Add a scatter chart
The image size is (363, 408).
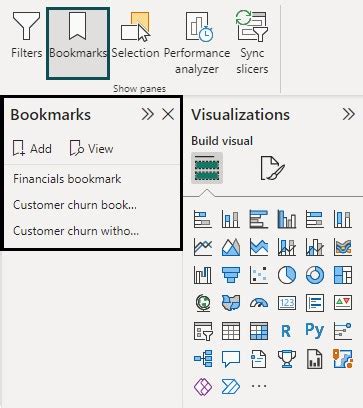[x=259, y=275]
